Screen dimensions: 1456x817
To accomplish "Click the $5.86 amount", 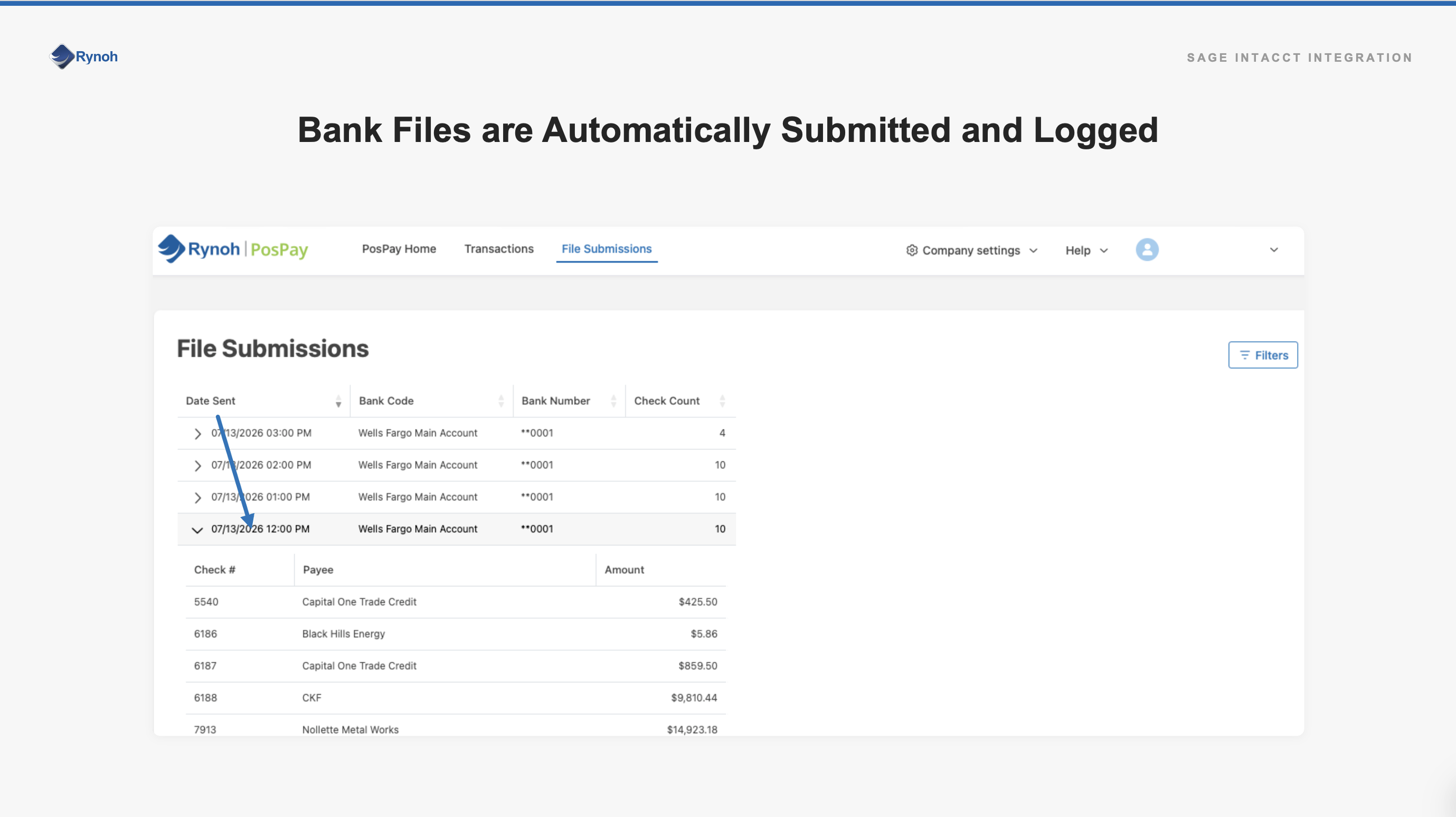I will coord(704,634).
